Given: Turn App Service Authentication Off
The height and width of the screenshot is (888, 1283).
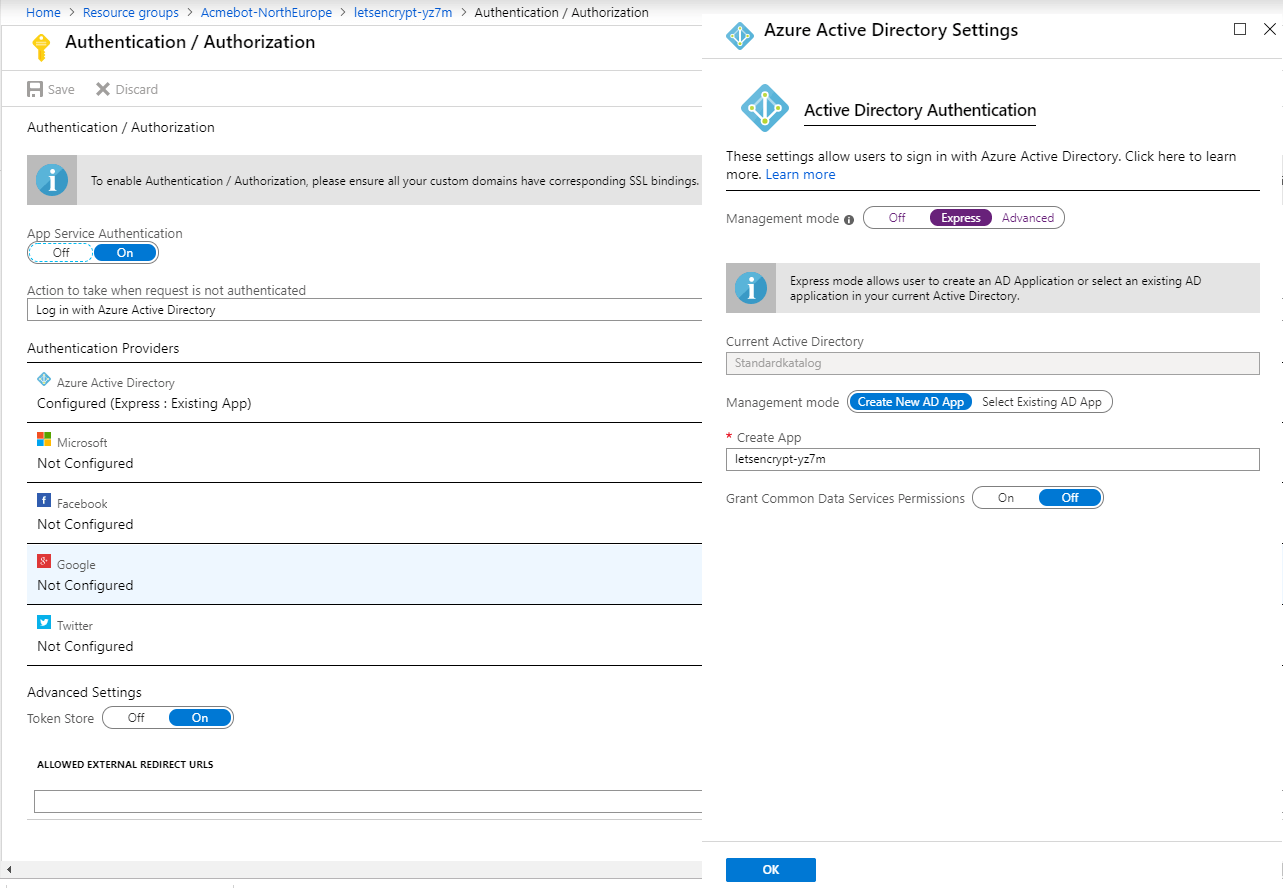Looking at the screenshot, I should [x=61, y=253].
